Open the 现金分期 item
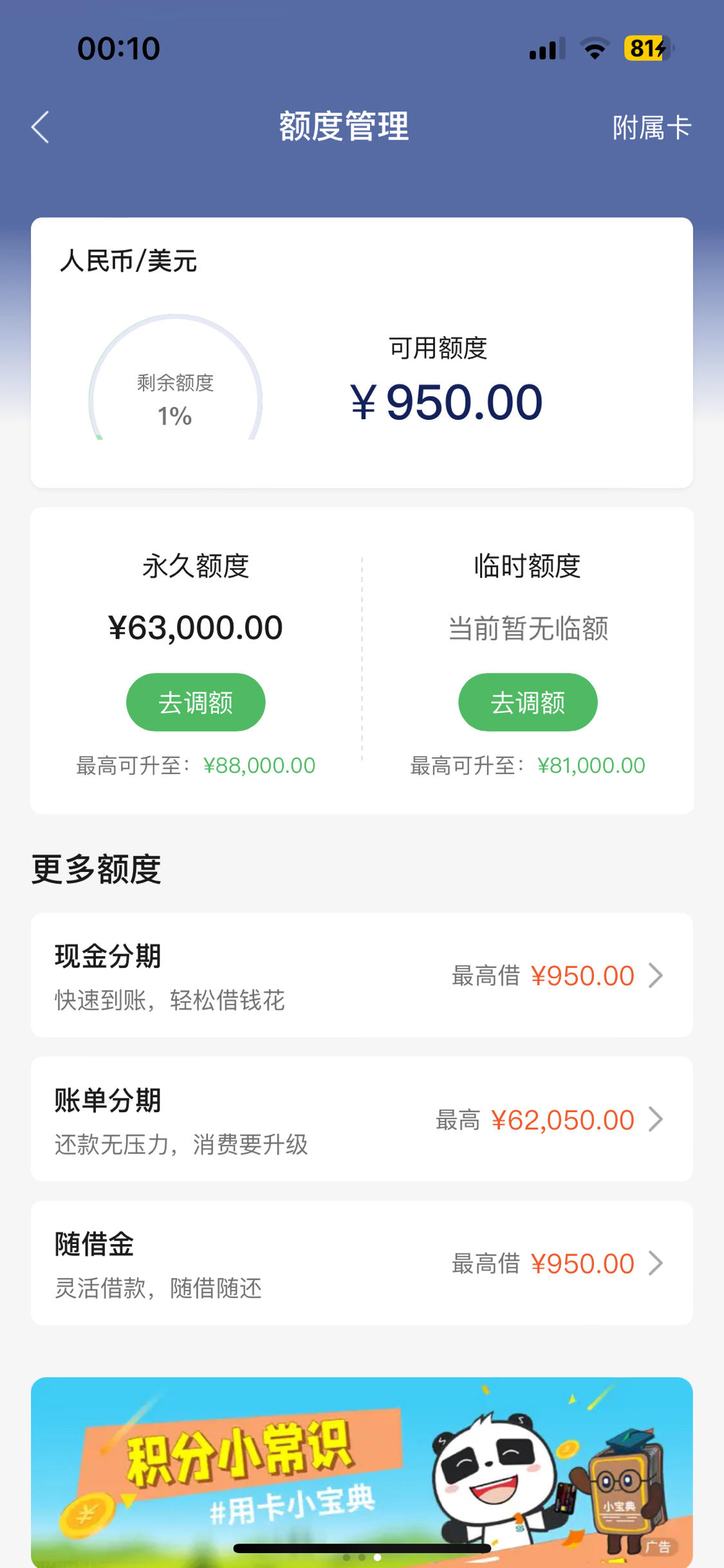 tap(362, 975)
